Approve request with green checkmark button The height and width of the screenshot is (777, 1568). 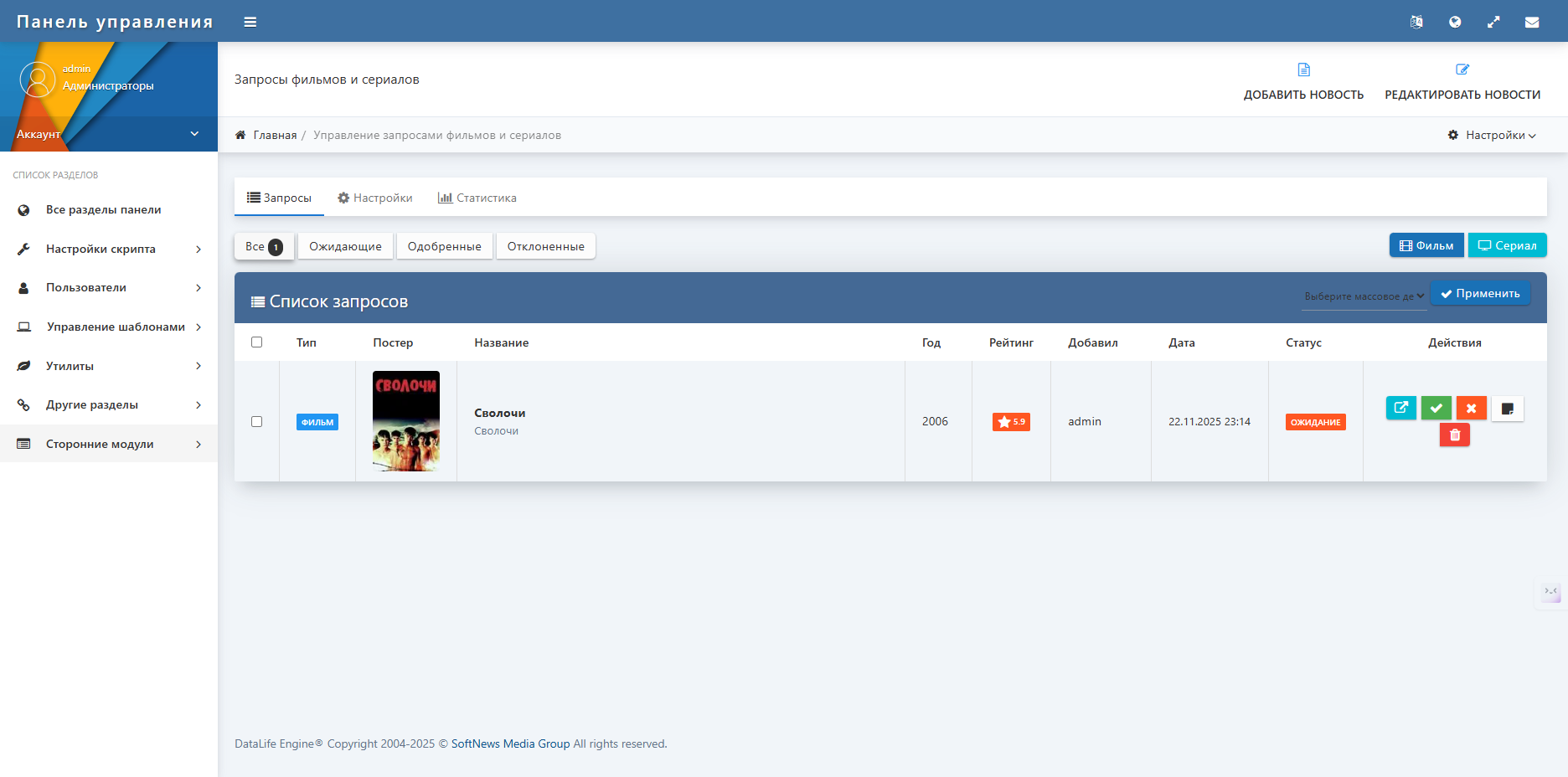[1436, 409]
